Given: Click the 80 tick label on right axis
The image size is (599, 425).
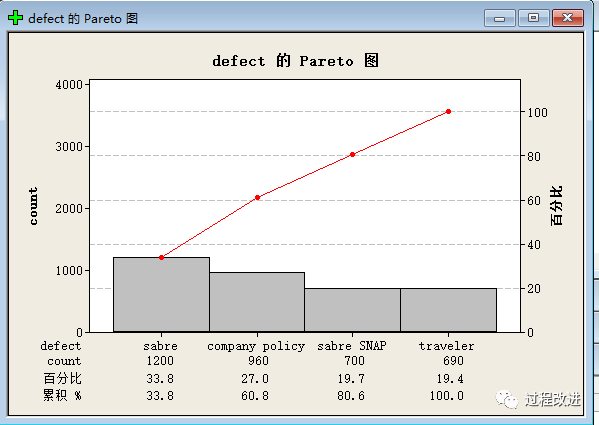Looking at the screenshot, I should [534, 157].
